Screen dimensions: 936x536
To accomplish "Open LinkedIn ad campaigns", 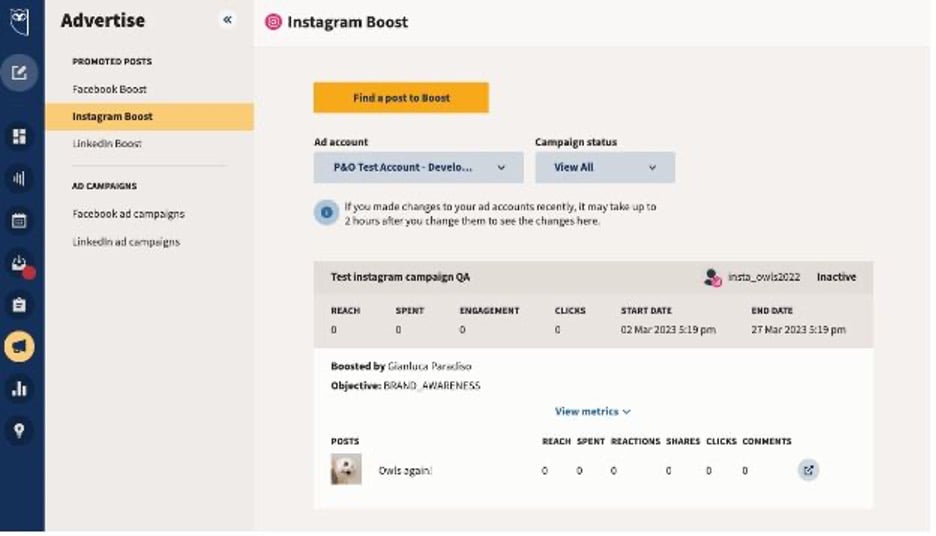I will [x=126, y=242].
